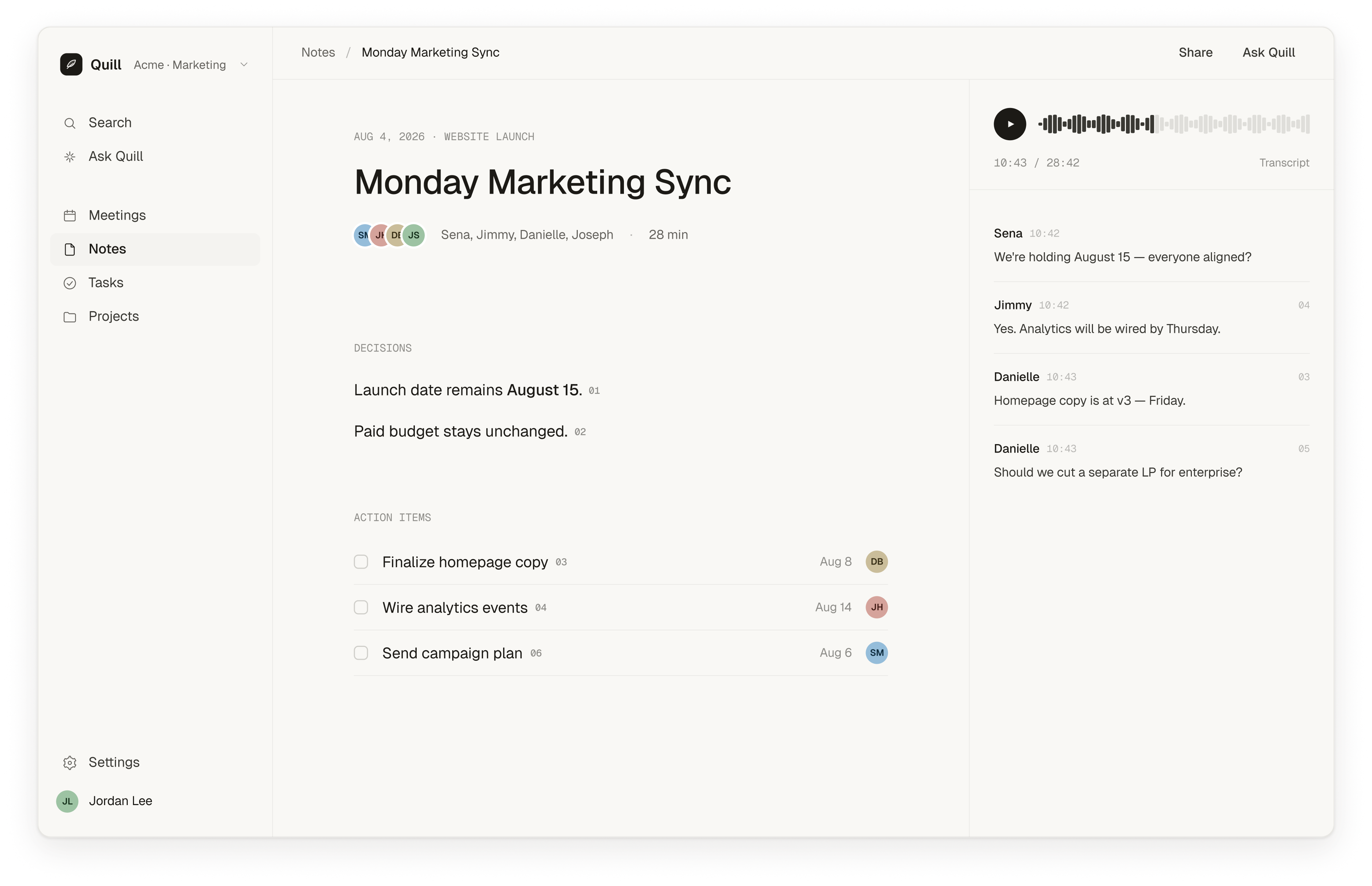Click "Launch date remains August 15." decision
1372x886 pixels.
[468, 390]
